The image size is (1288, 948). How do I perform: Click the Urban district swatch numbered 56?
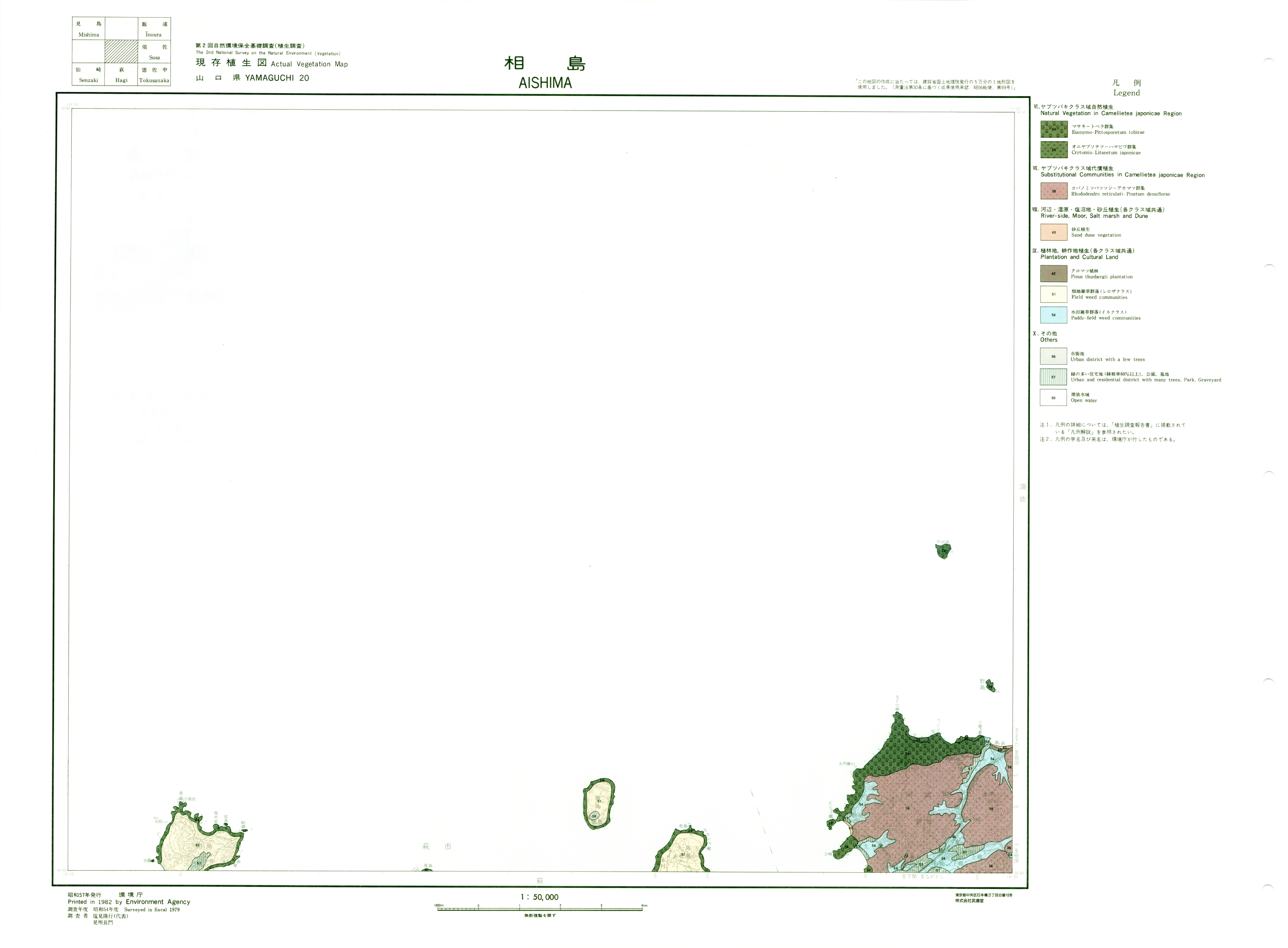tap(1054, 357)
